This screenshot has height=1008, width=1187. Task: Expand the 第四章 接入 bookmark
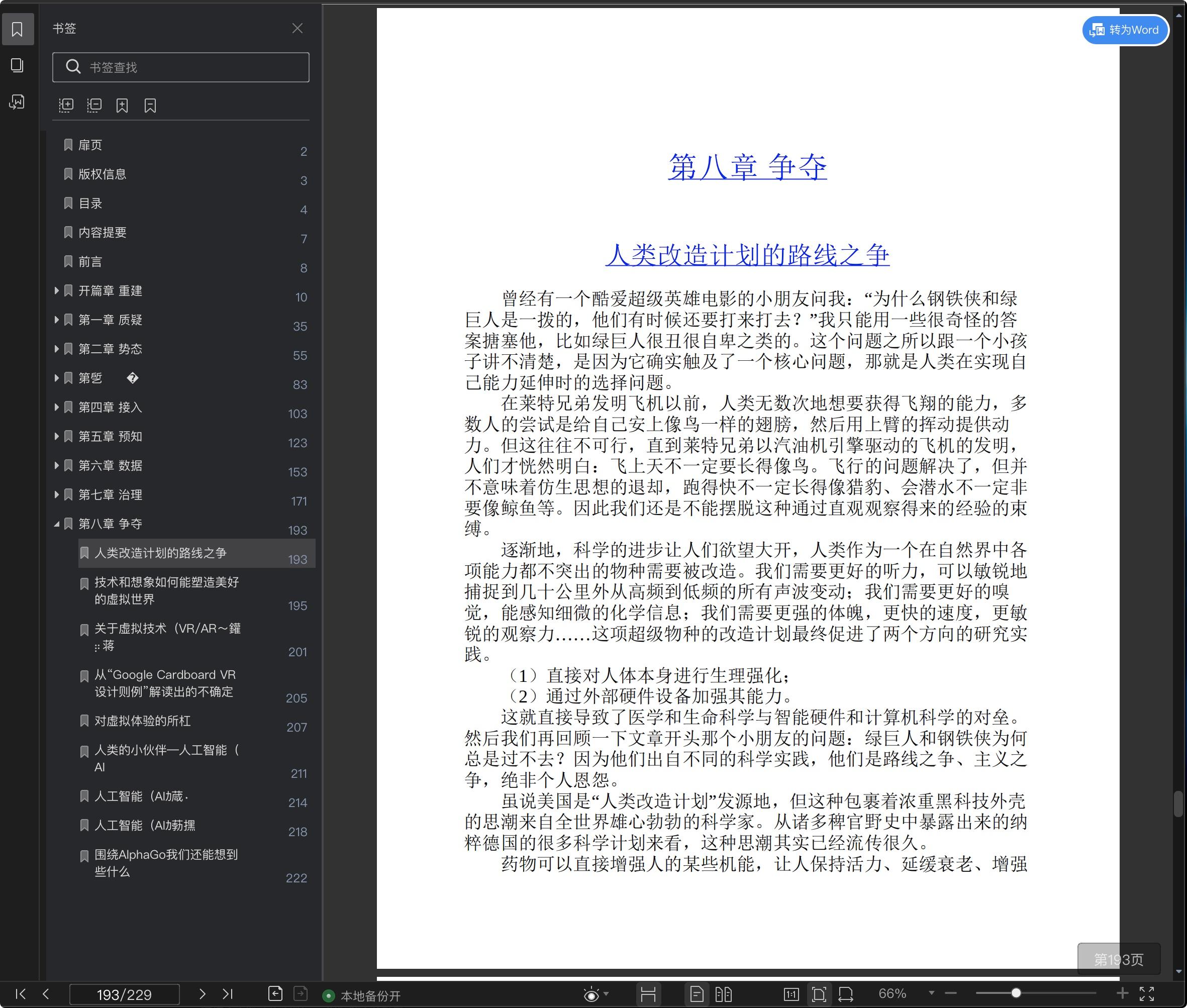(57, 408)
